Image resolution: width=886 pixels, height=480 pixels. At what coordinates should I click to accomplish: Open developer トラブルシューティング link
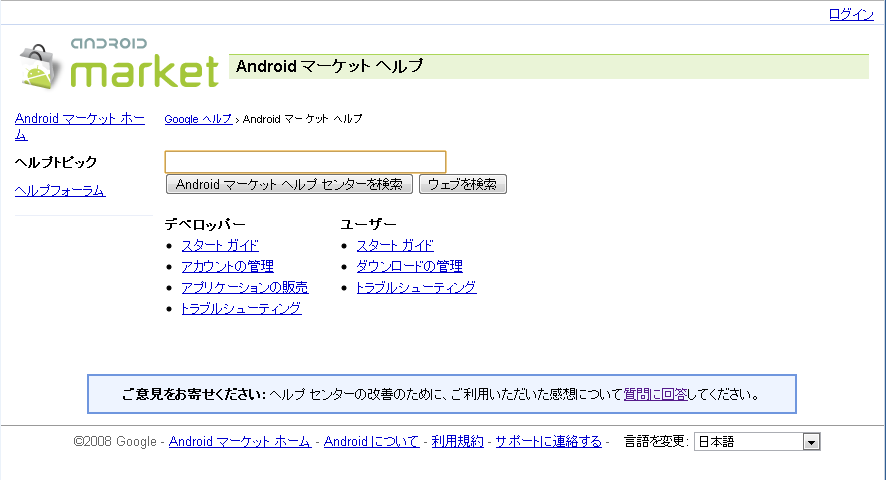pos(241,308)
